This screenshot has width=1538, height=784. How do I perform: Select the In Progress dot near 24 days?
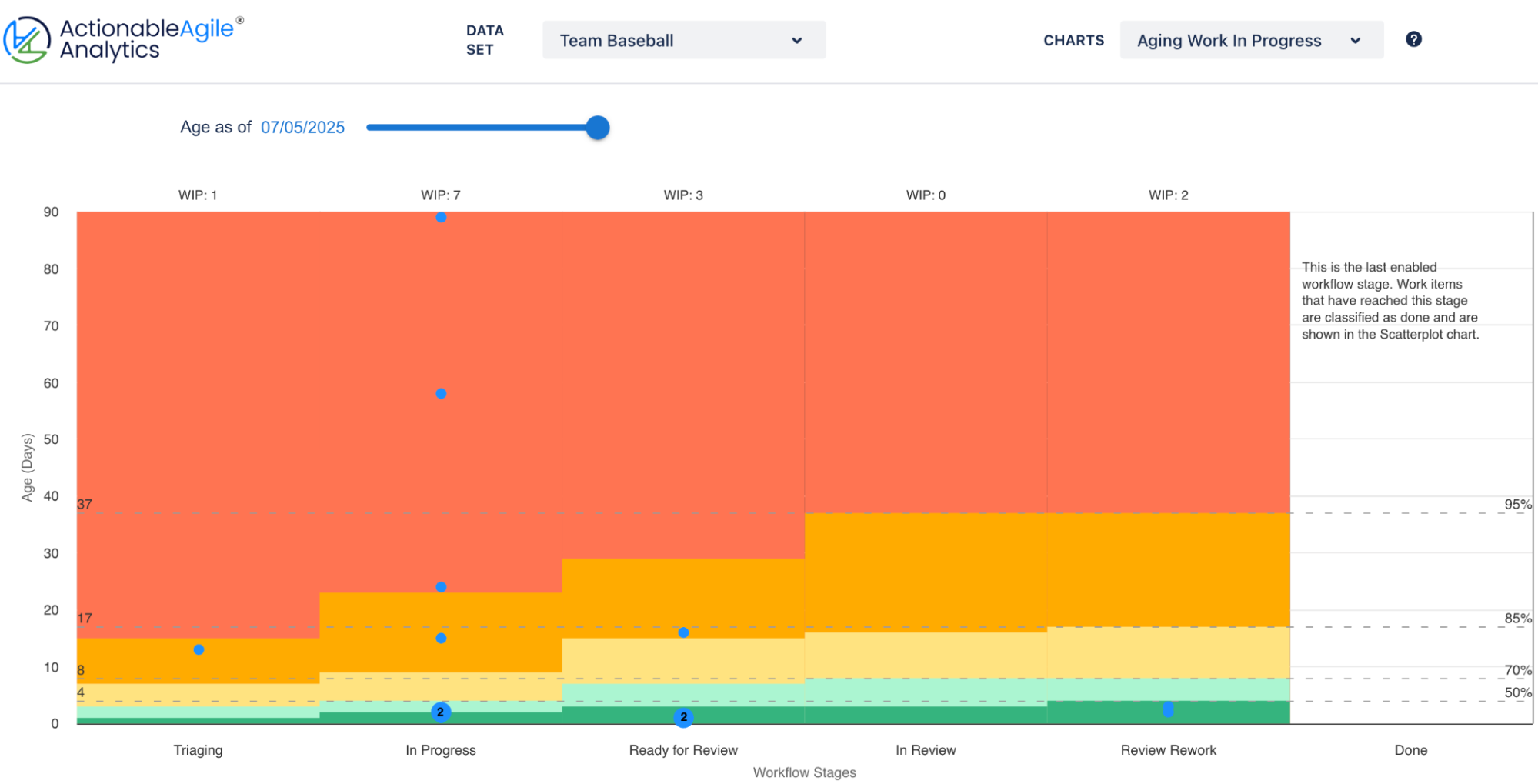[x=441, y=587]
